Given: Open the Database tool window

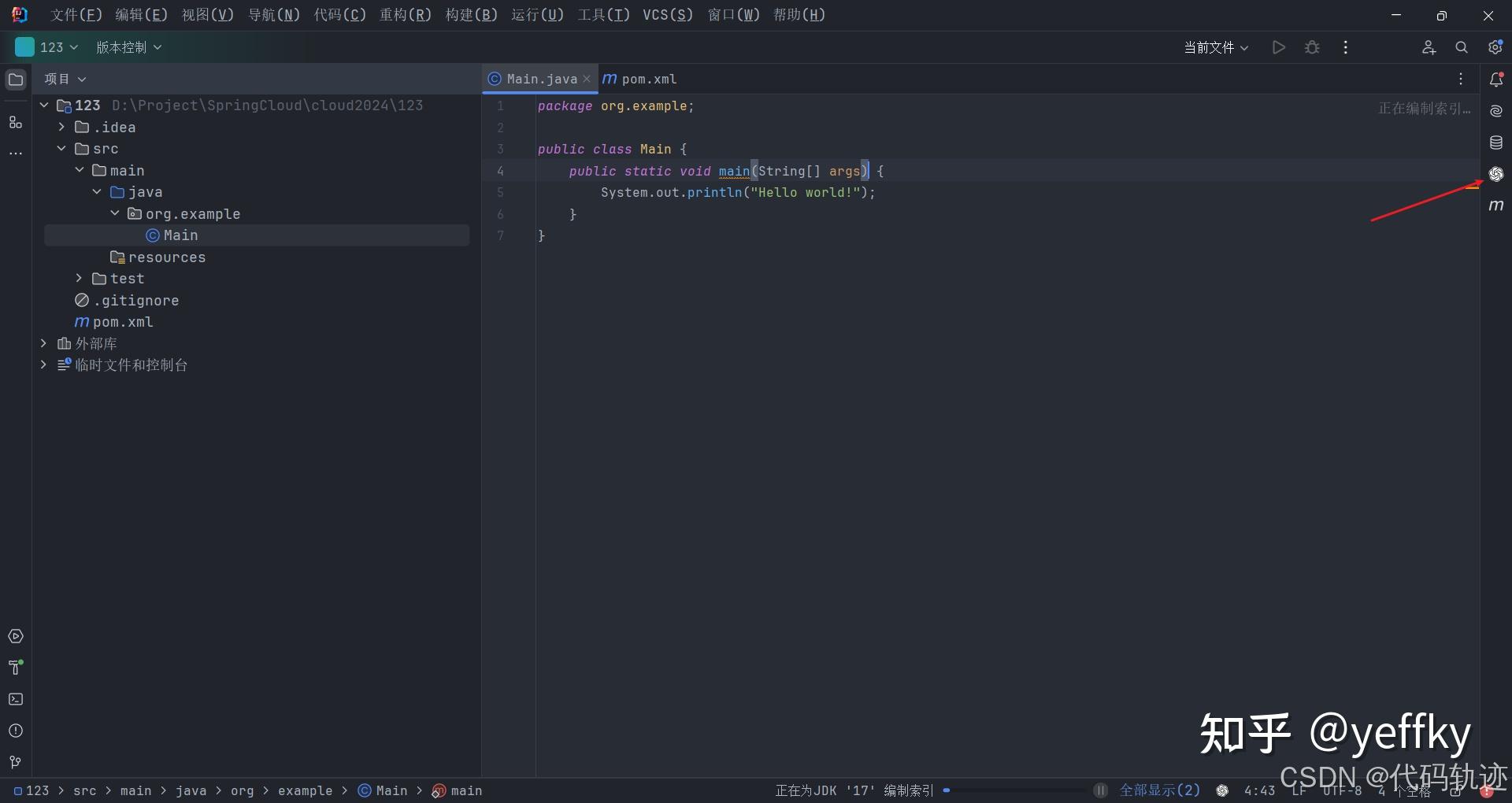Looking at the screenshot, I should (1497, 142).
